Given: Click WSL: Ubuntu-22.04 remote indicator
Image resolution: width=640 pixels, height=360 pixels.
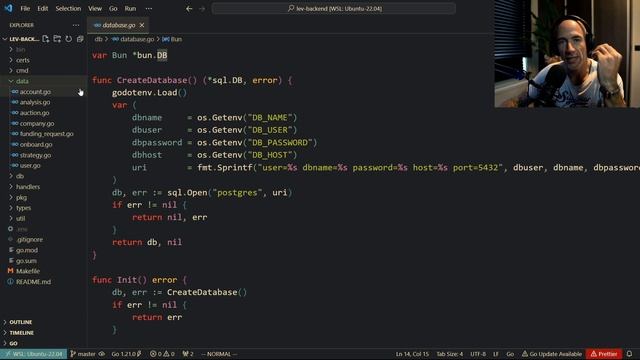Looking at the screenshot, I should [33, 354].
